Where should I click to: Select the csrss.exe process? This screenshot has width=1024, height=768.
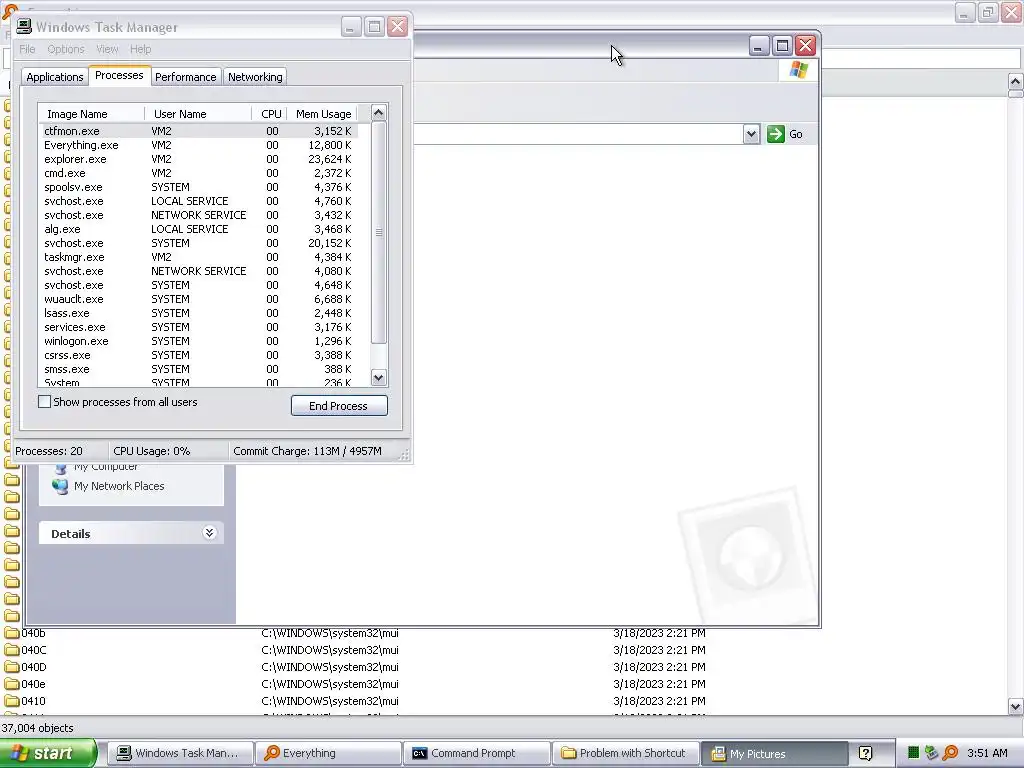pos(199,355)
